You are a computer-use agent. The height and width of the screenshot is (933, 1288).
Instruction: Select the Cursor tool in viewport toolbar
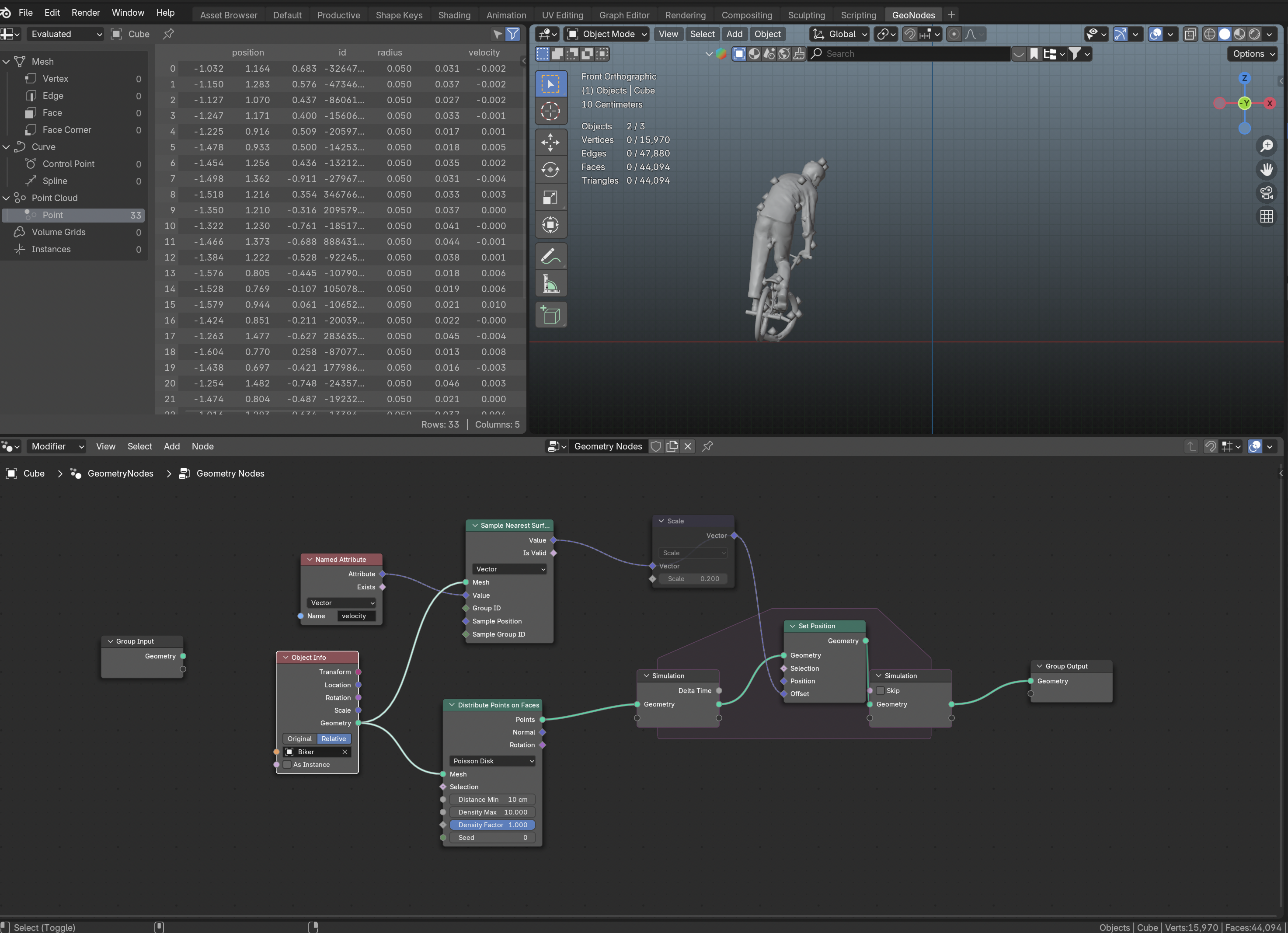pyautogui.click(x=550, y=111)
